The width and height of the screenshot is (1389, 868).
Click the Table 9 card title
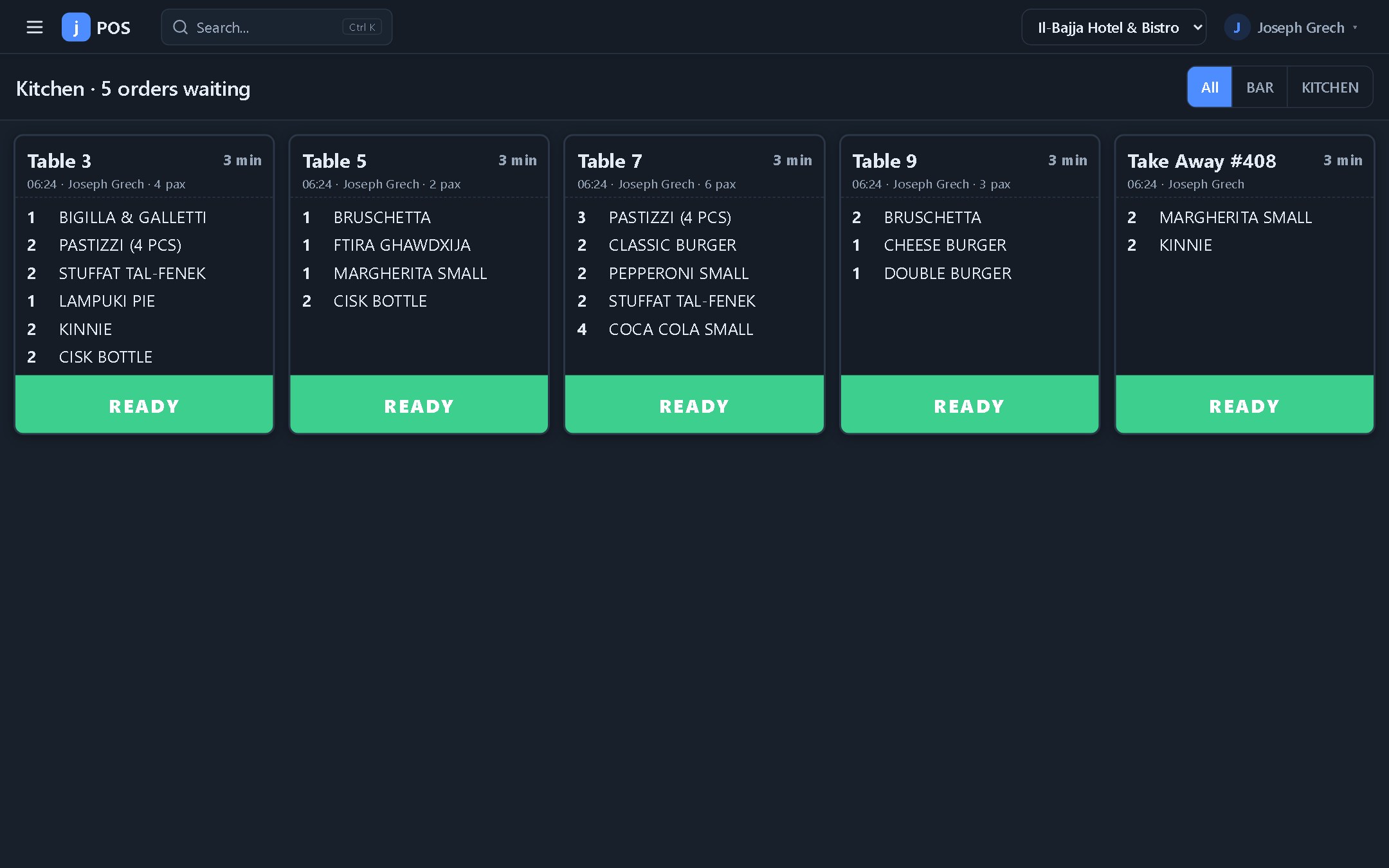pyautogui.click(x=884, y=161)
